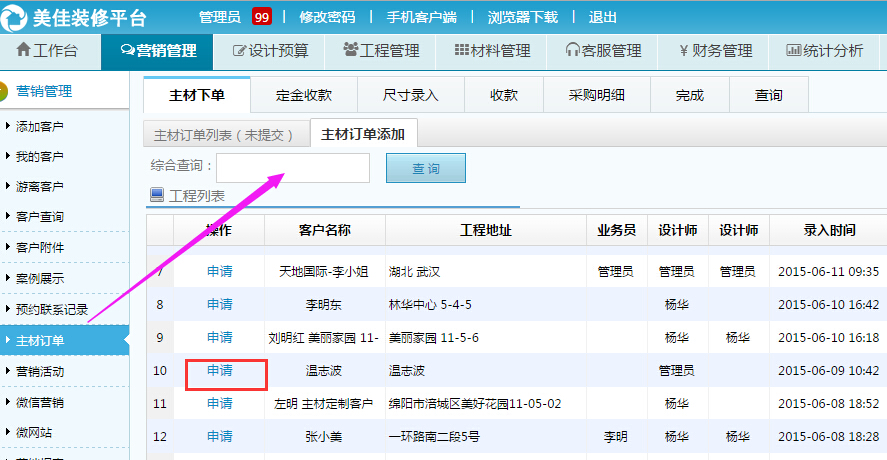Switch to 主材订单列表（未提交）tab
Image resolution: width=887 pixels, height=460 pixels.
[x=224, y=134]
